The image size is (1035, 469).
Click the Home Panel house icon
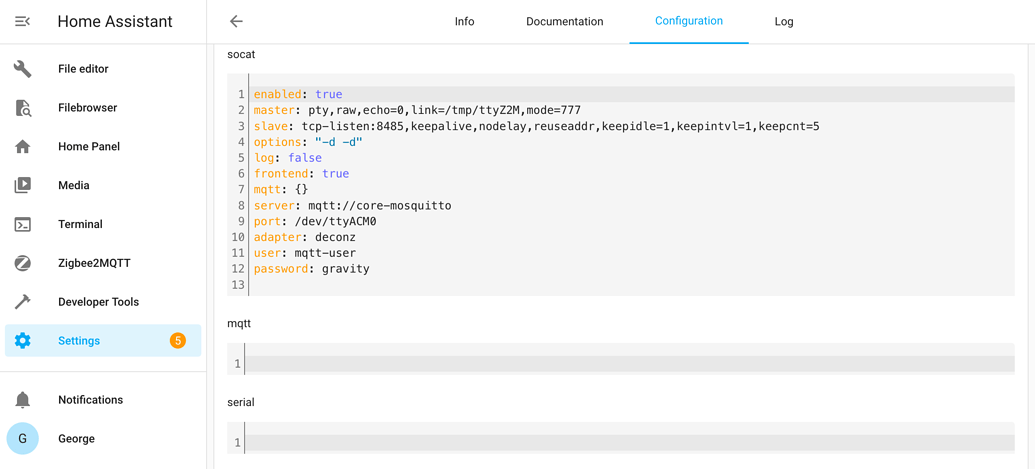pos(22,146)
